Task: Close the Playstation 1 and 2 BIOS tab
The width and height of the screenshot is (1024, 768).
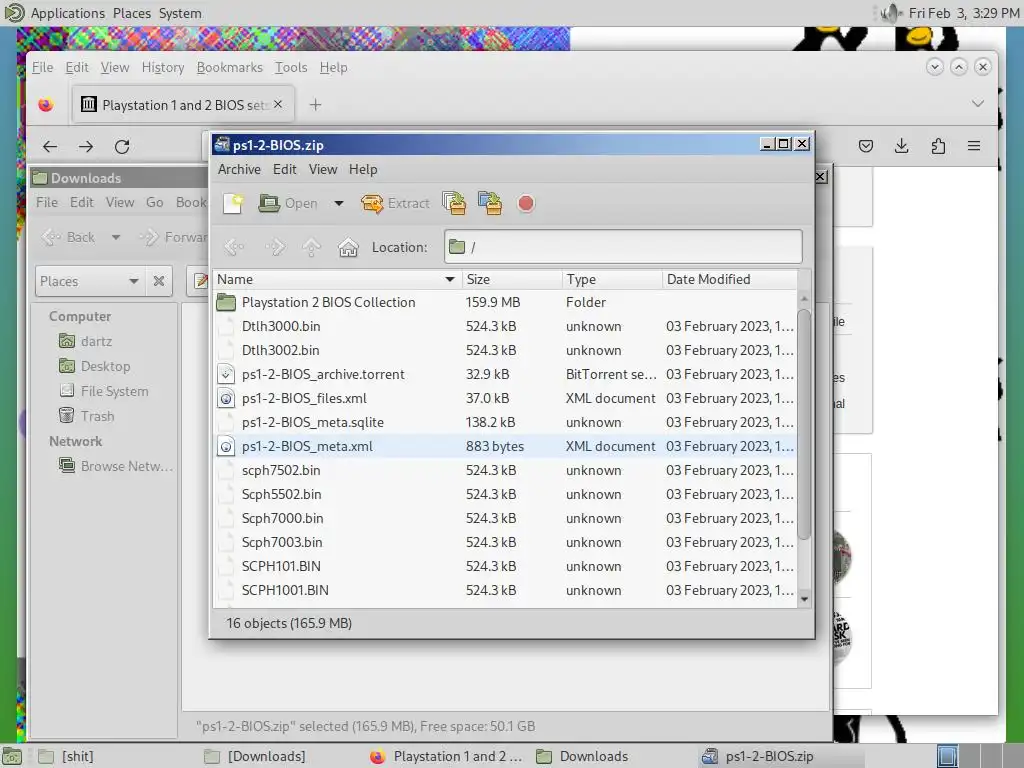Action: point(278,104)
